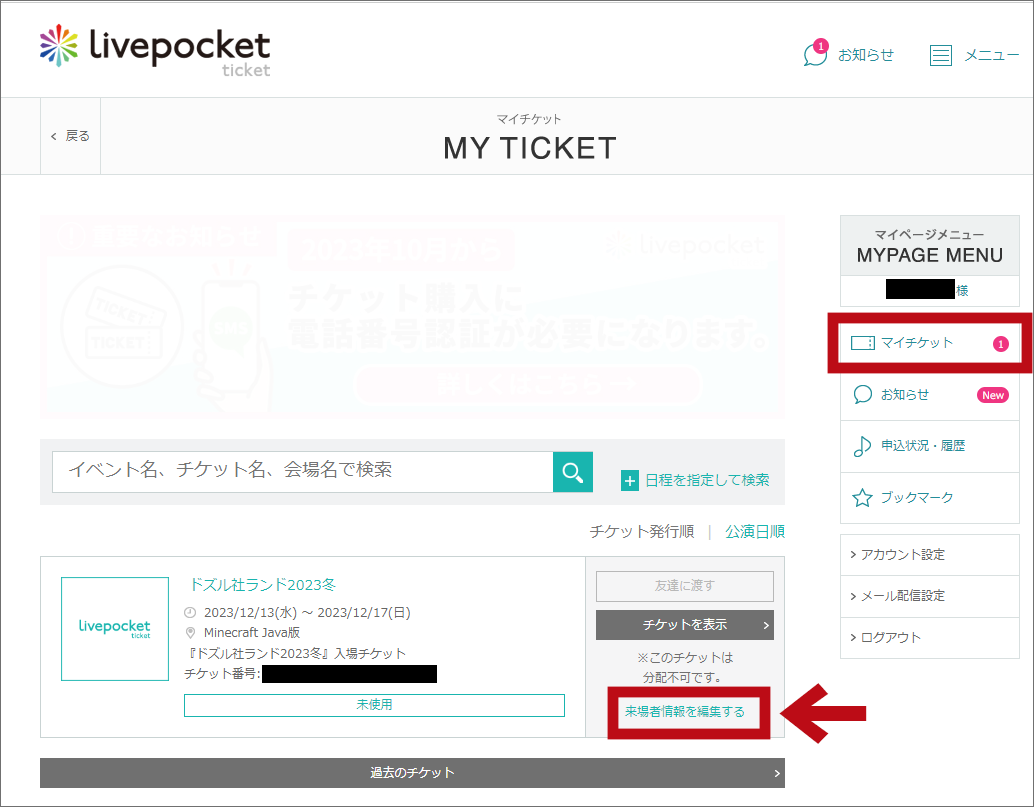Click the teal search magnifier button
The width and height of the screenshot is (1034, 807).
click(x=572, y=472)
